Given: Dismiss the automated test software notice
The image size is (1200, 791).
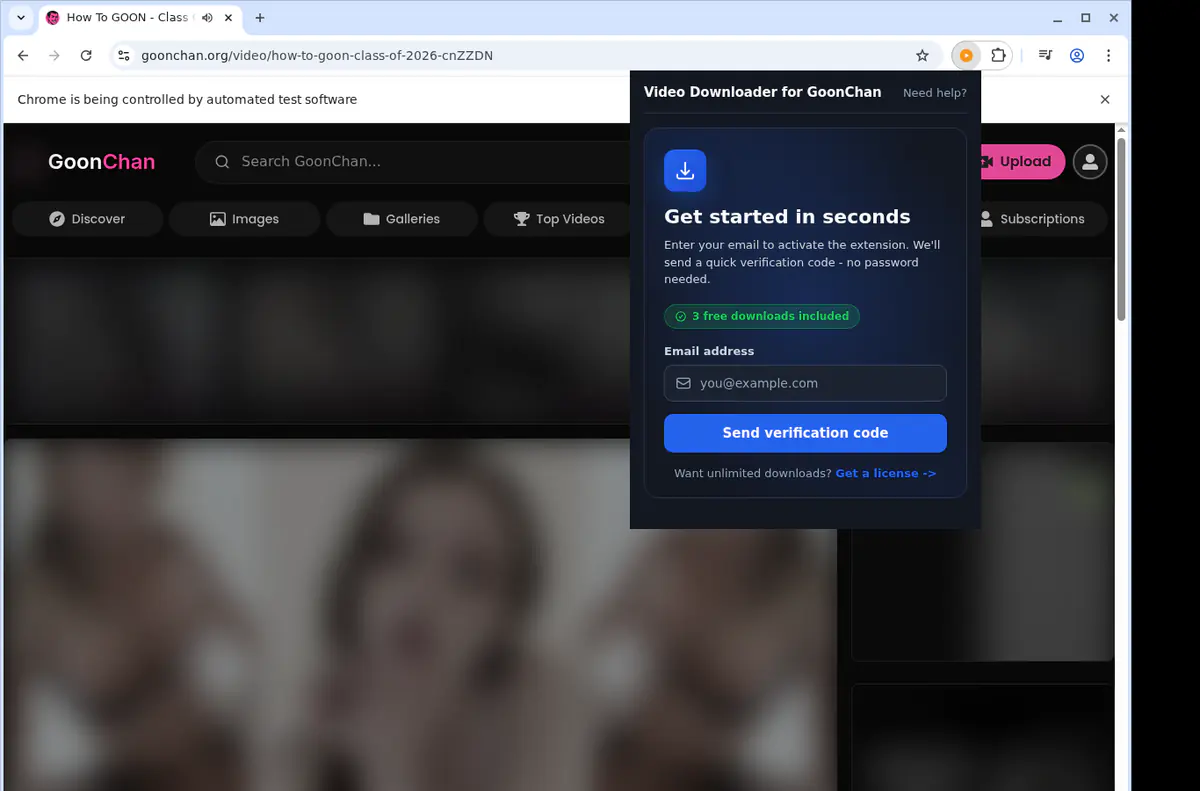Looking at the screenshot, I should pyautogui.click(x=1105, y=100).
